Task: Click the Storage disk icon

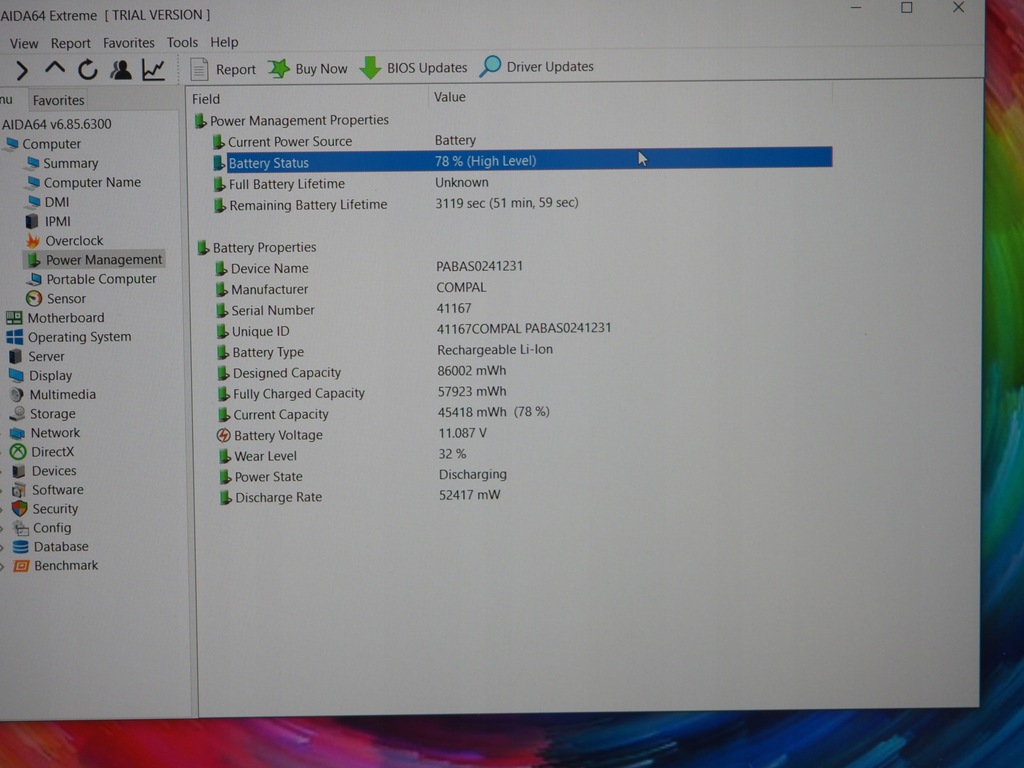Action: click(18, 413)
